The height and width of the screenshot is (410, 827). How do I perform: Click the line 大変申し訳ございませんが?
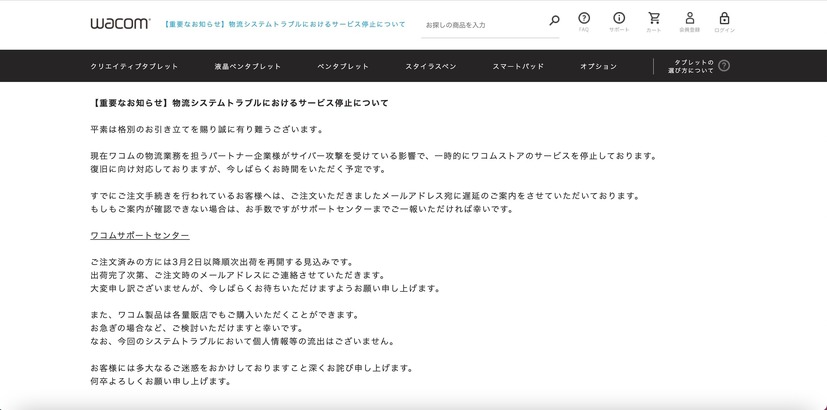[265, 289]
